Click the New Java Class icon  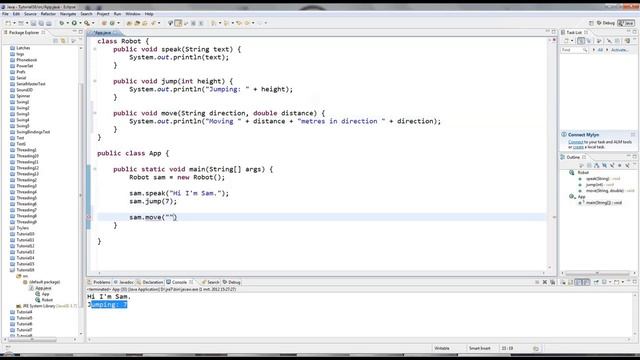(112, 23)
